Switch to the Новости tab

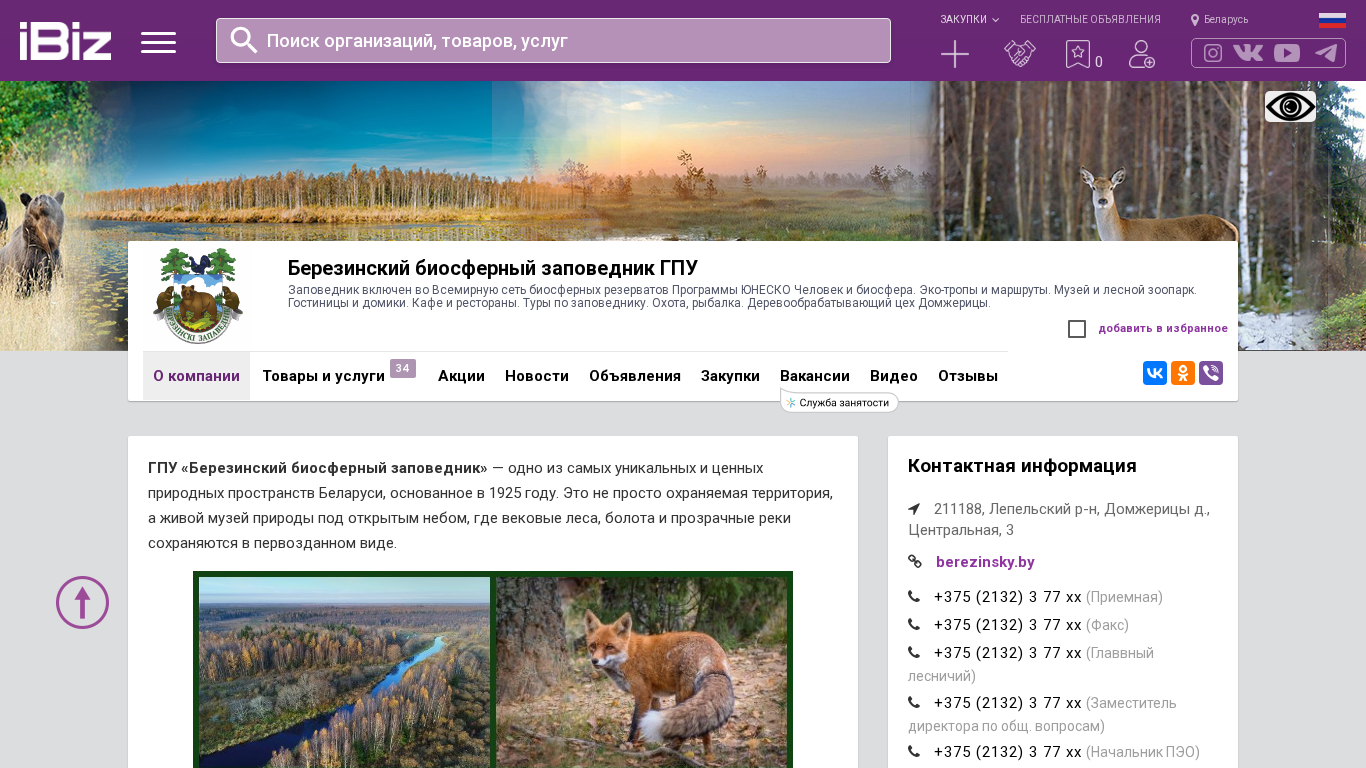pos(537,376)
